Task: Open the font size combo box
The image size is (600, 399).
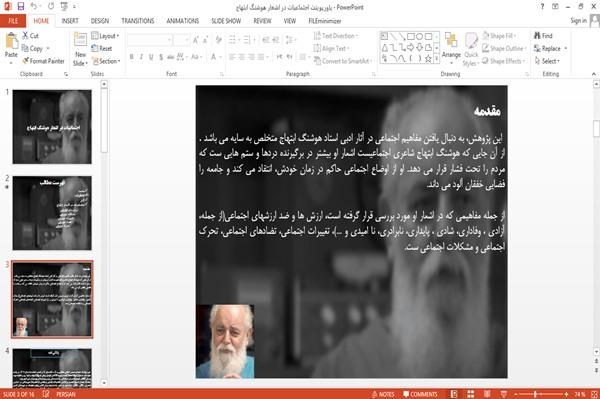Action: (181, 40)
